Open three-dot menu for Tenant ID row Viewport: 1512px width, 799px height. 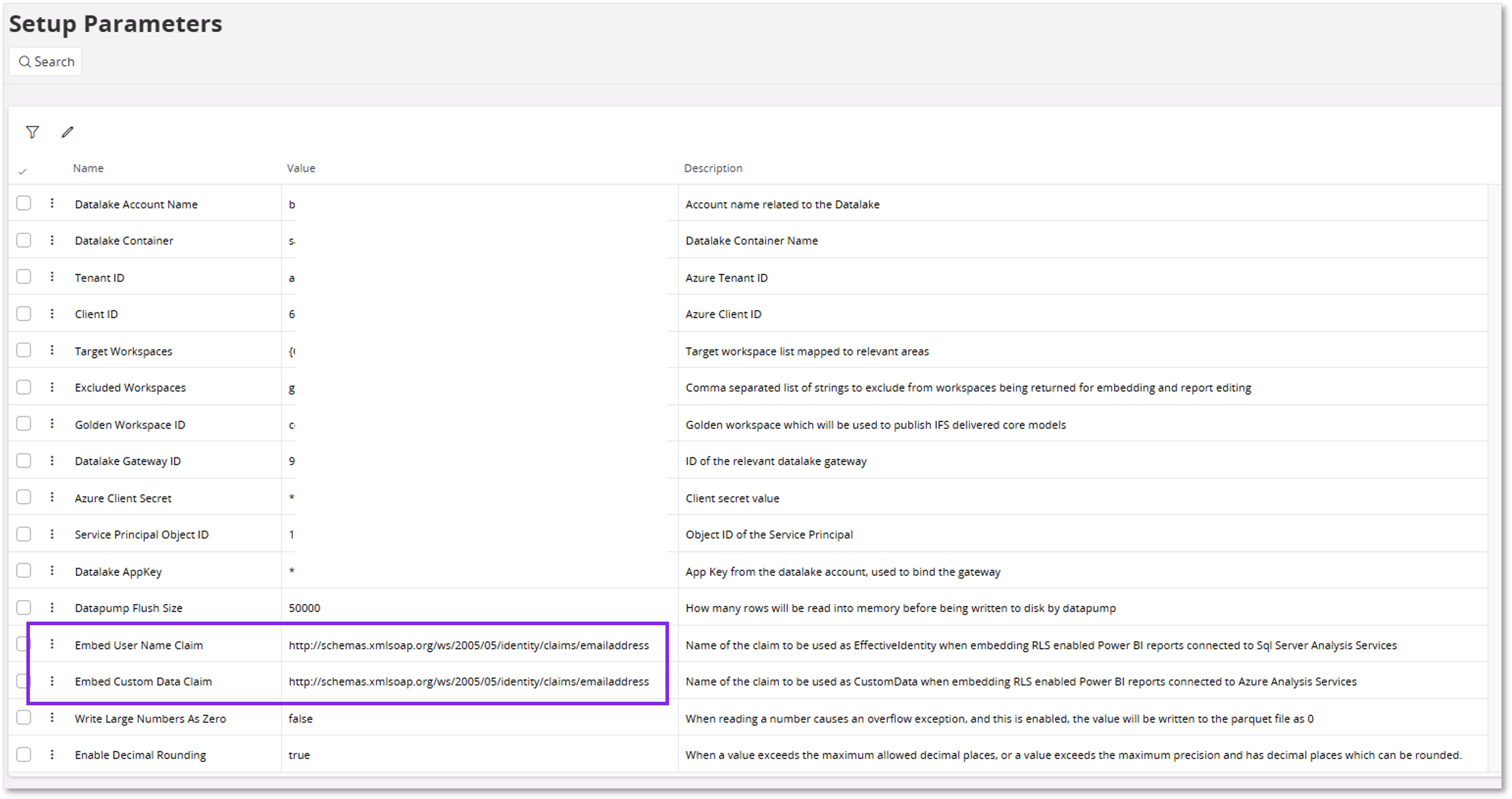(x=52, y=276)
